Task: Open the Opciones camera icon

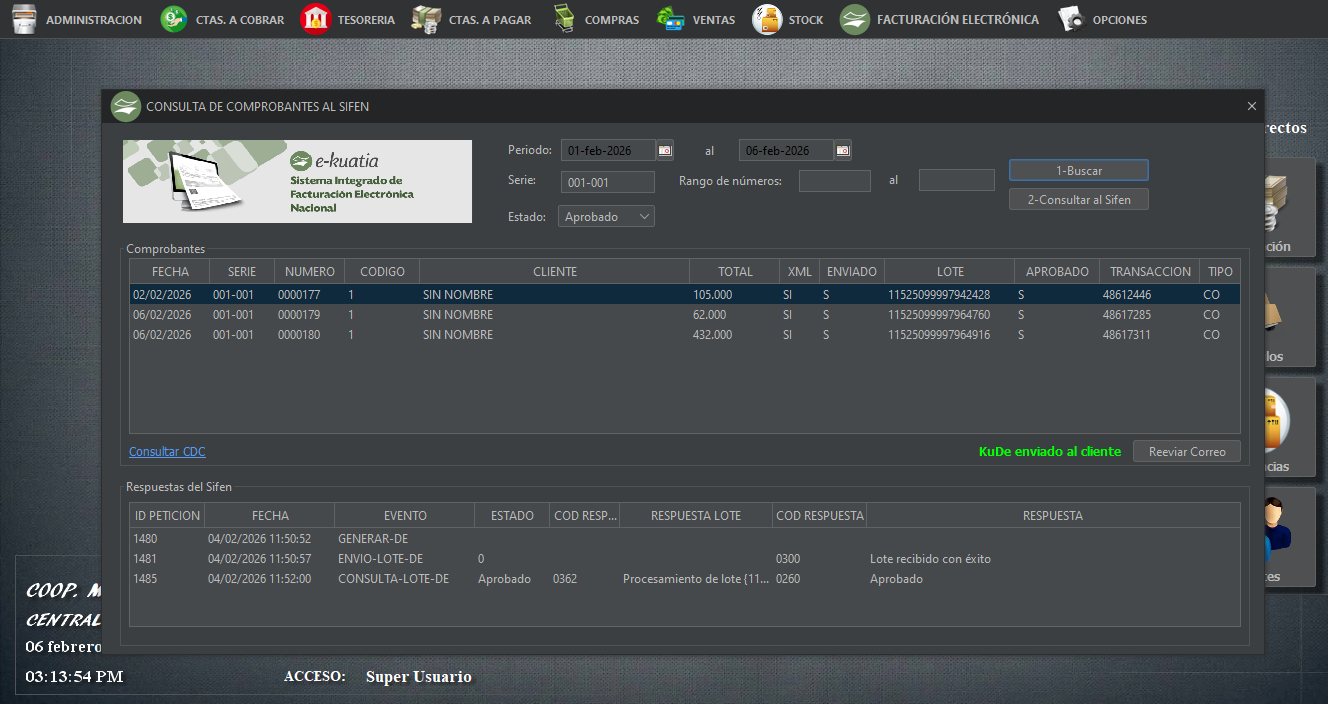Action: (x=1071, y=19)
